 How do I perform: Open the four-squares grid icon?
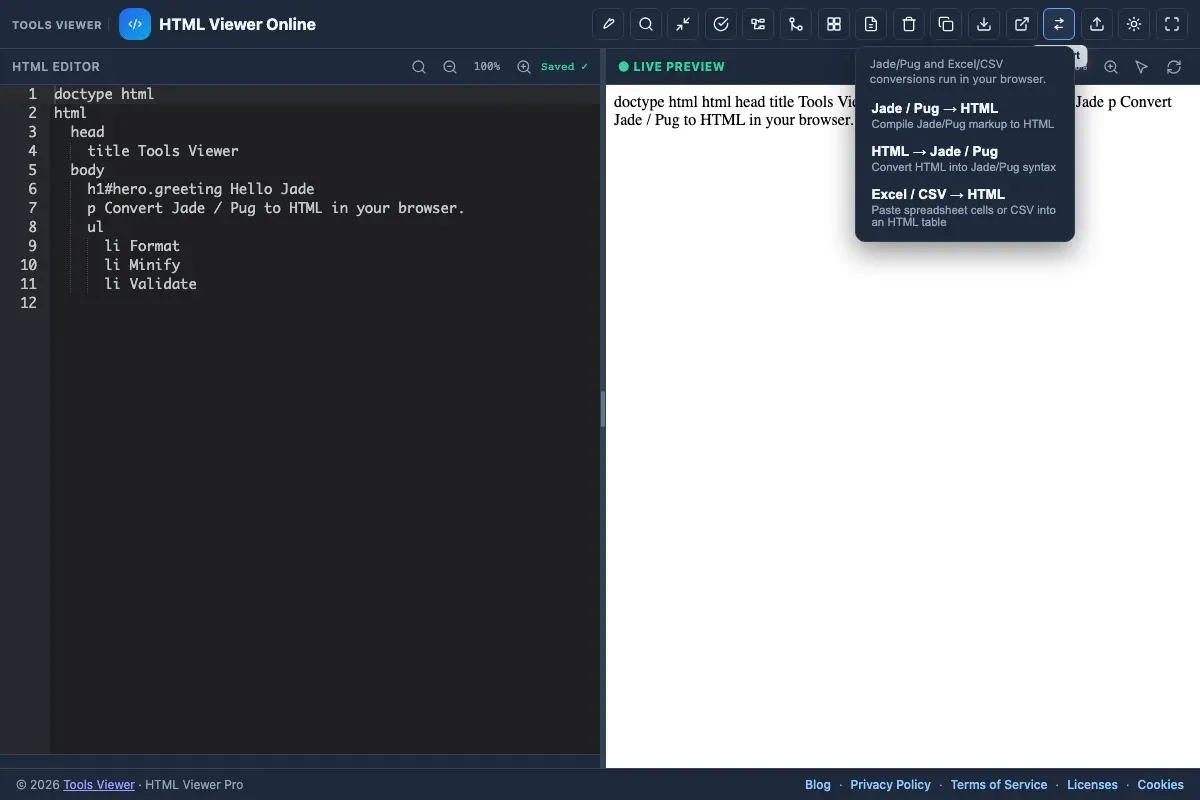click(x=833, y=24)
